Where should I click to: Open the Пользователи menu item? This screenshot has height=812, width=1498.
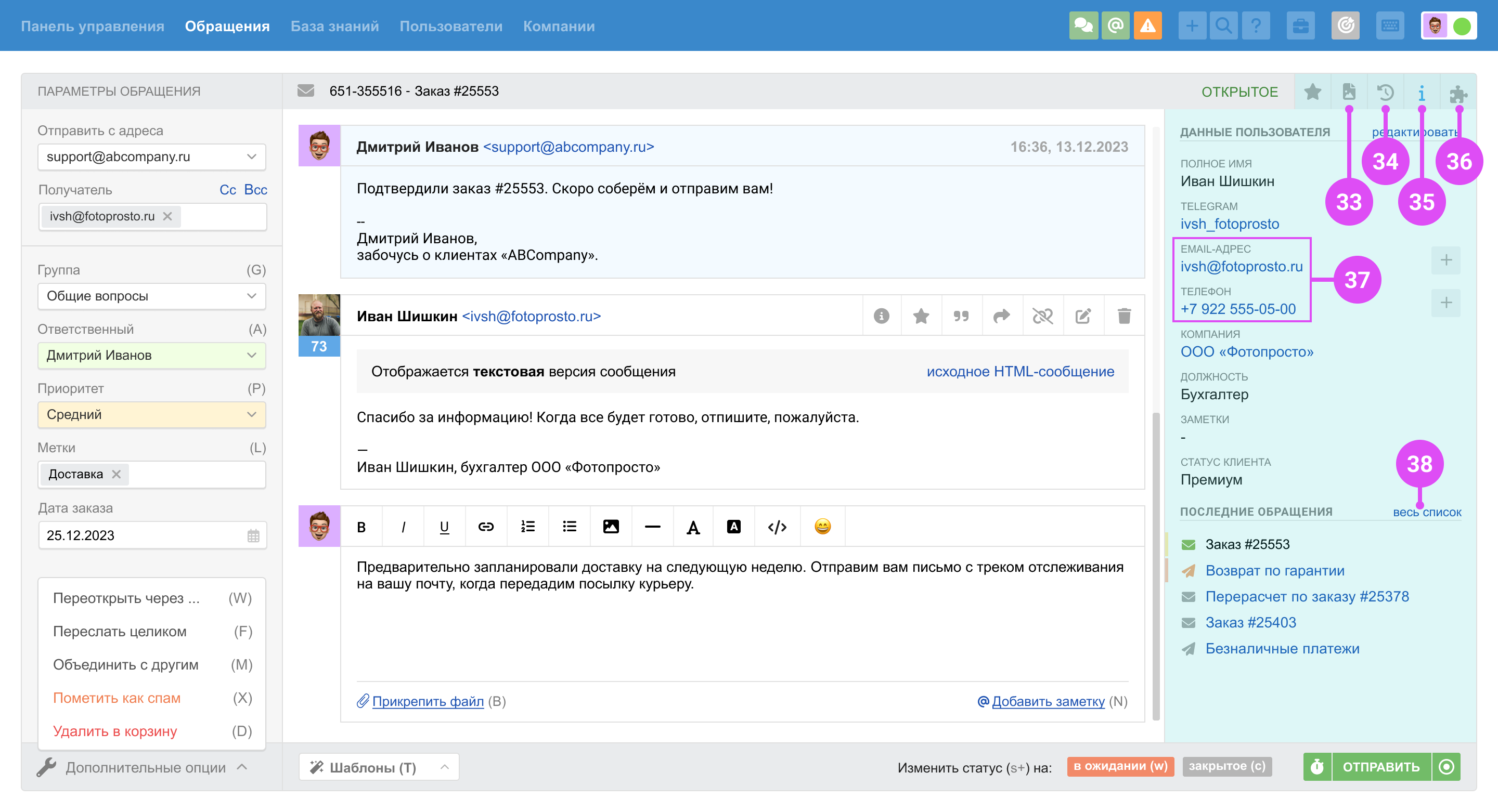click(450, 26)
